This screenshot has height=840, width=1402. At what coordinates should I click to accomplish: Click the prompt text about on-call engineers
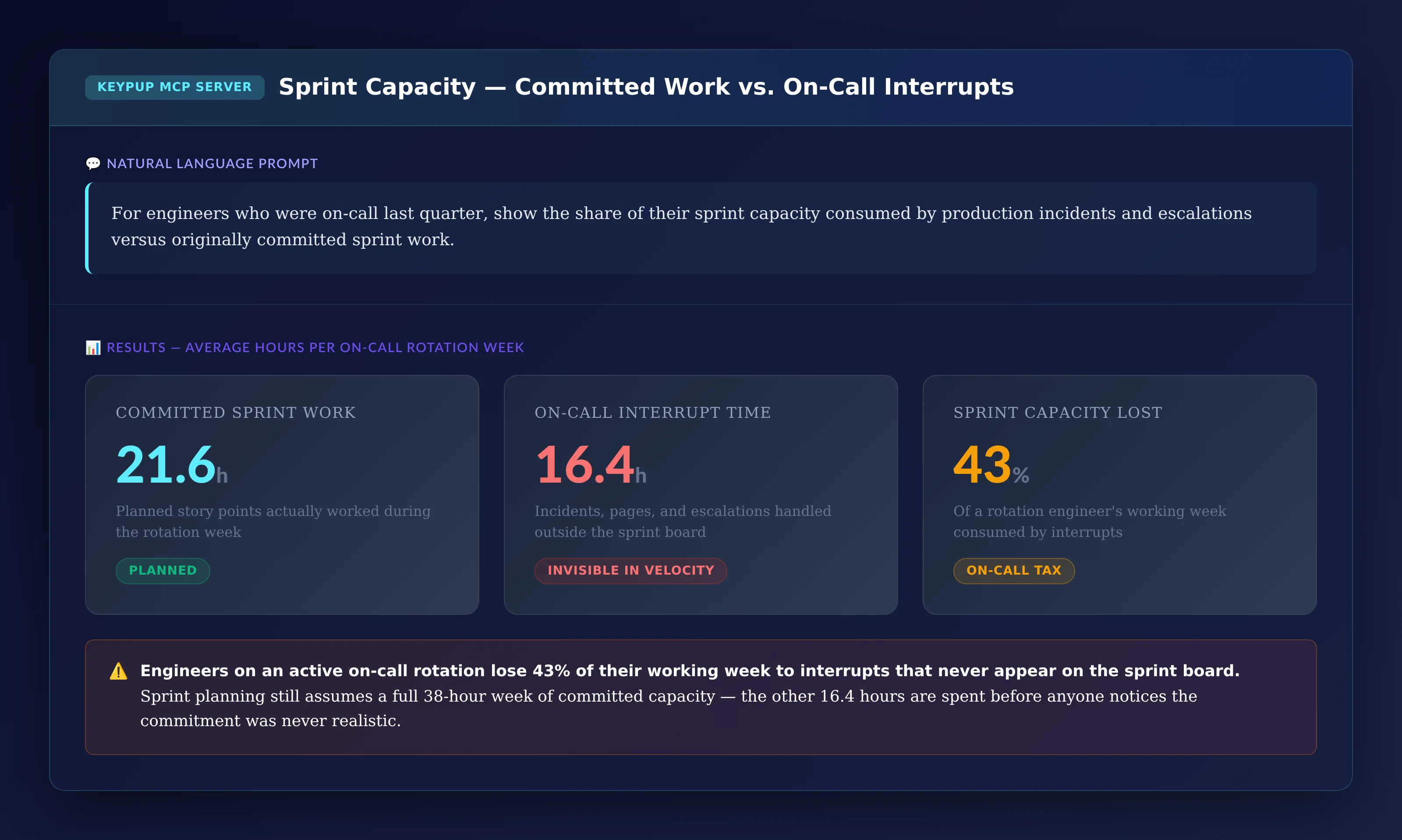(x=681, y=226)
